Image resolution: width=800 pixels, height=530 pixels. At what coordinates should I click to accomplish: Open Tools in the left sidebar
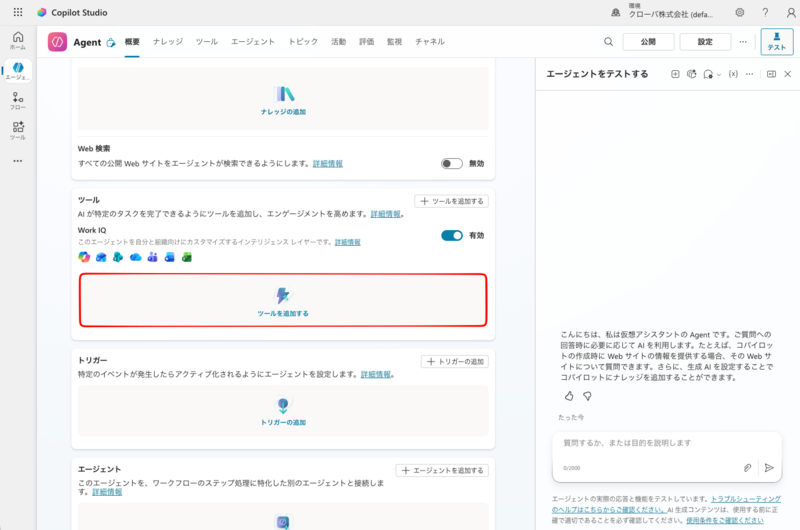tap(18, 131)
